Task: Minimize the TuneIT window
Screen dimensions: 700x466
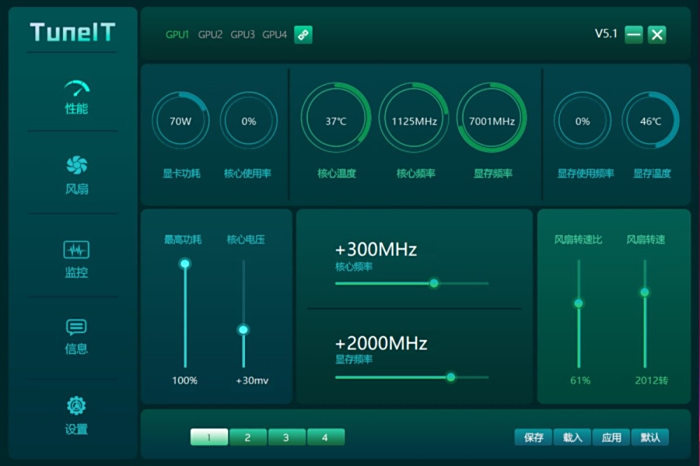Action: tap(633, 34)
